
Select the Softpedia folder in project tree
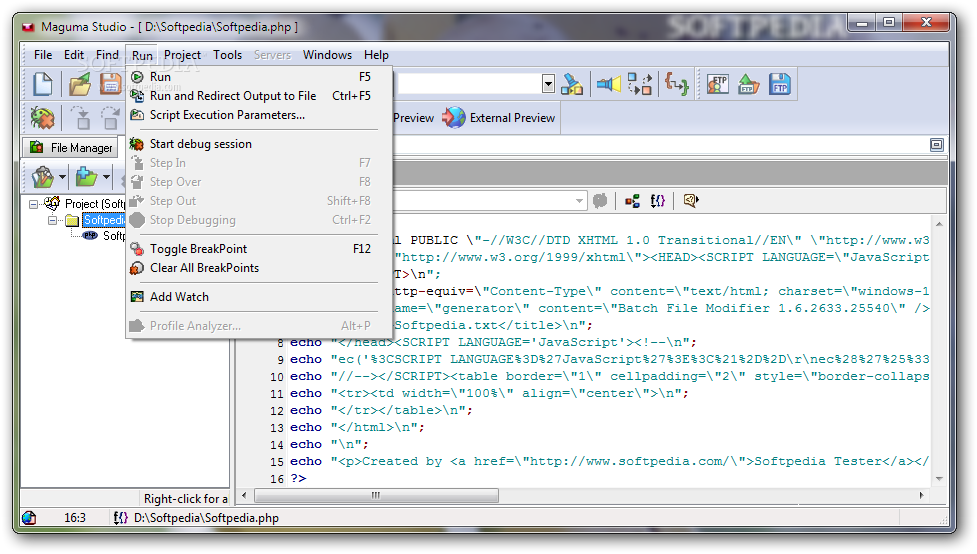pyautogui.click(x=103, y=220)
